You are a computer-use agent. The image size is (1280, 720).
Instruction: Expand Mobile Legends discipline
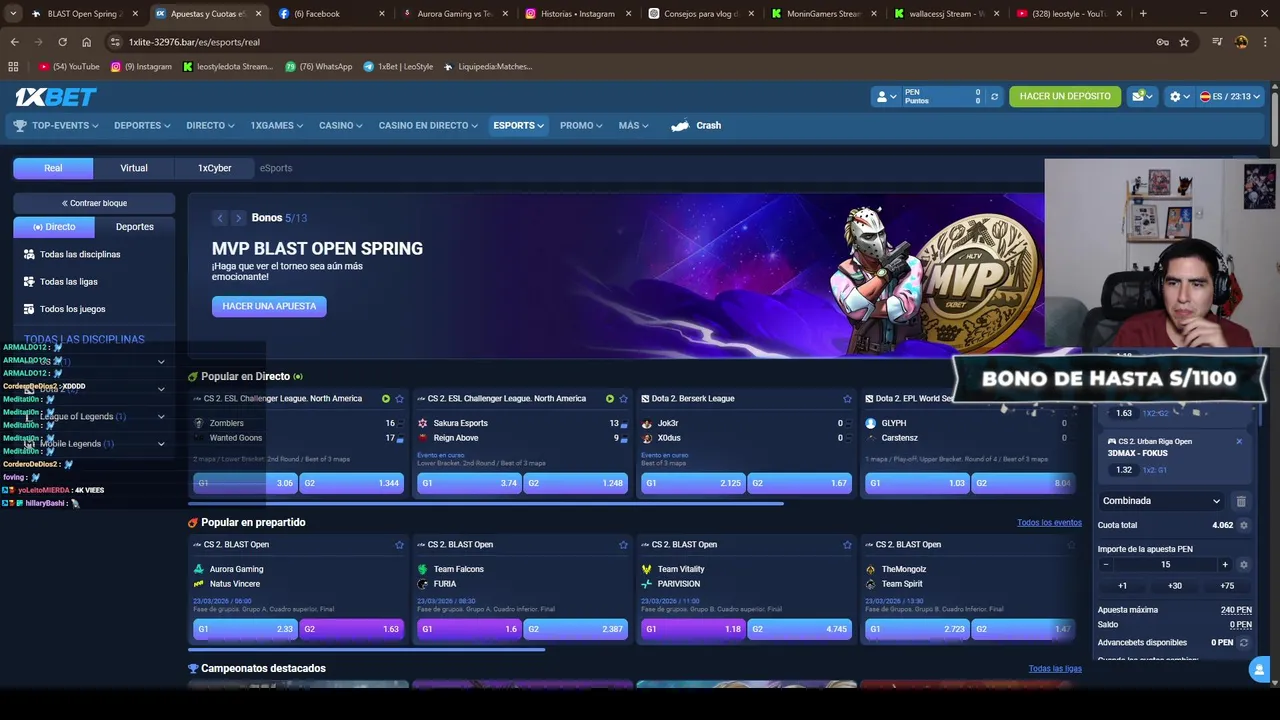coord(161,444)
